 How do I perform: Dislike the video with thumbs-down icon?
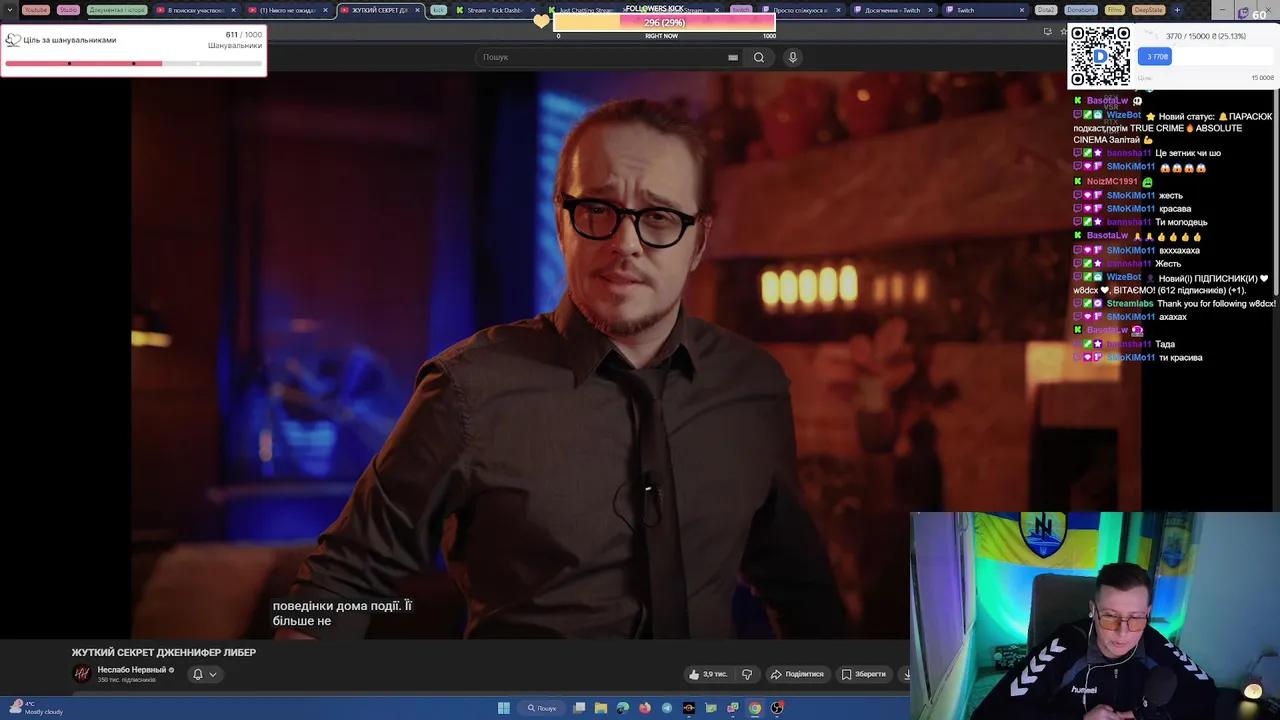[746, 674]
